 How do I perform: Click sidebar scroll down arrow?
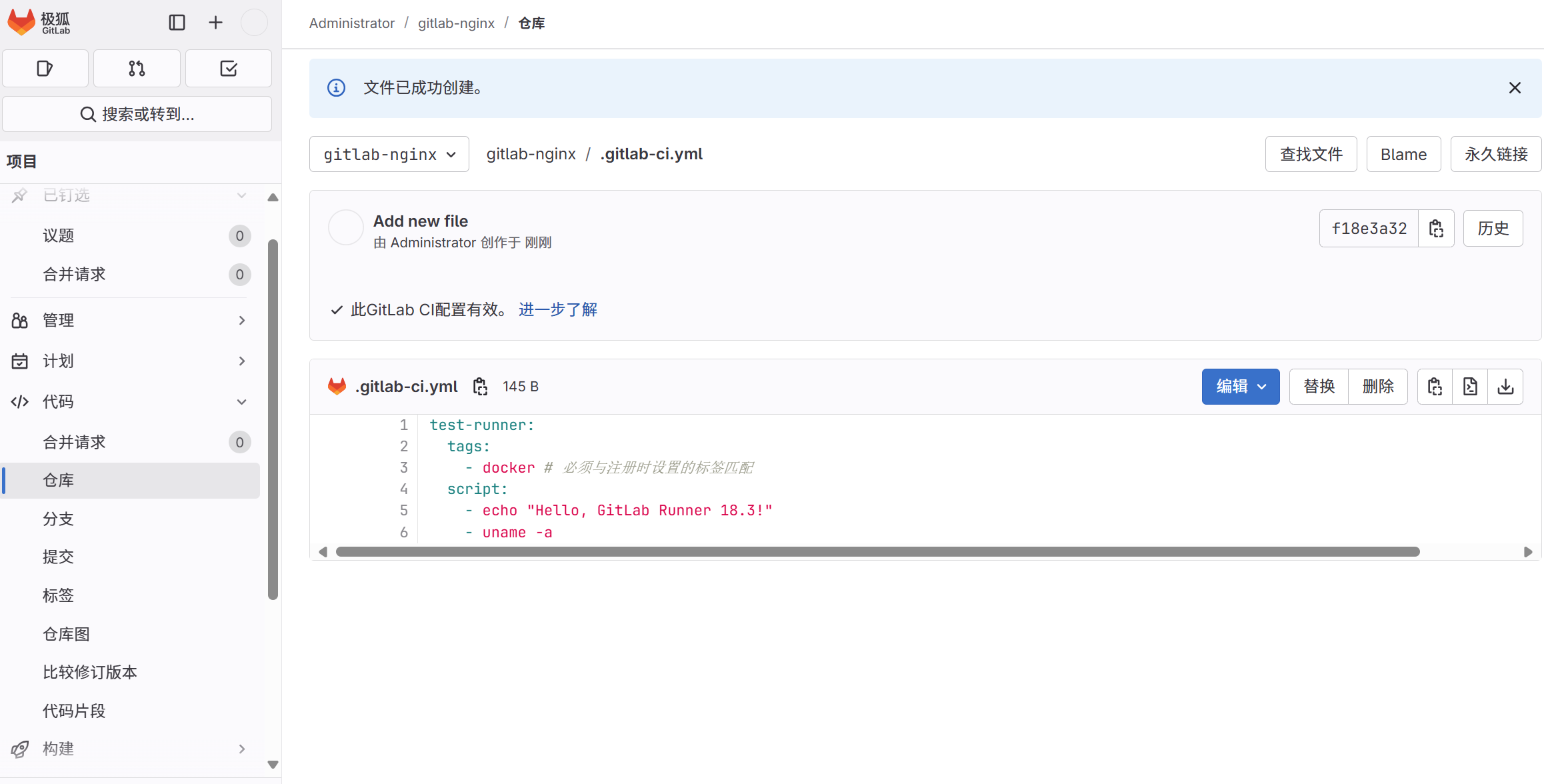click(x=273, y=765)
